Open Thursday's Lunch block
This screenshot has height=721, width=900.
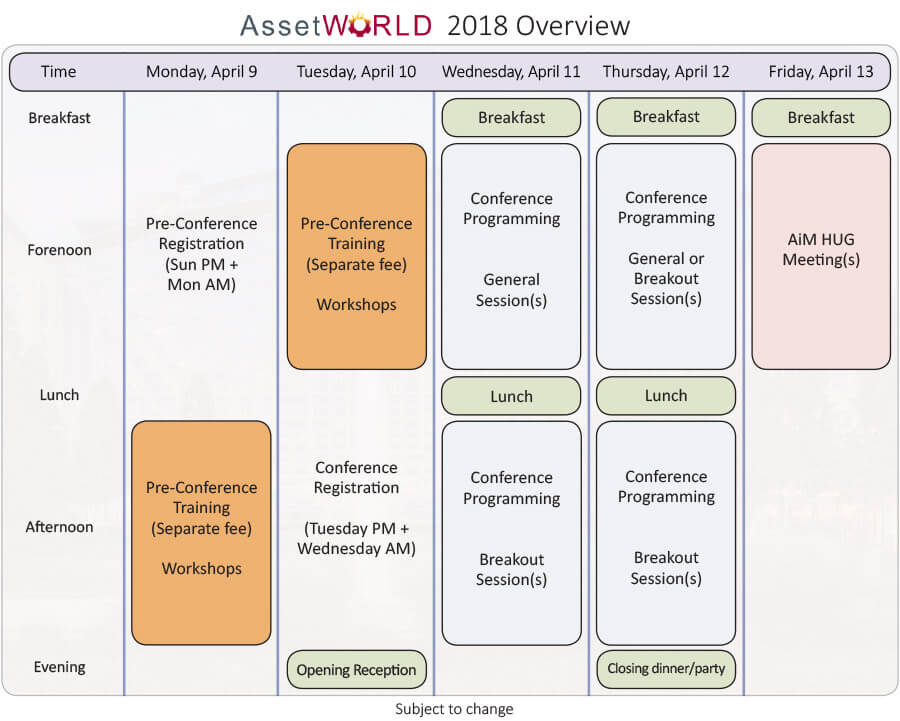click(x=666, y=396)
